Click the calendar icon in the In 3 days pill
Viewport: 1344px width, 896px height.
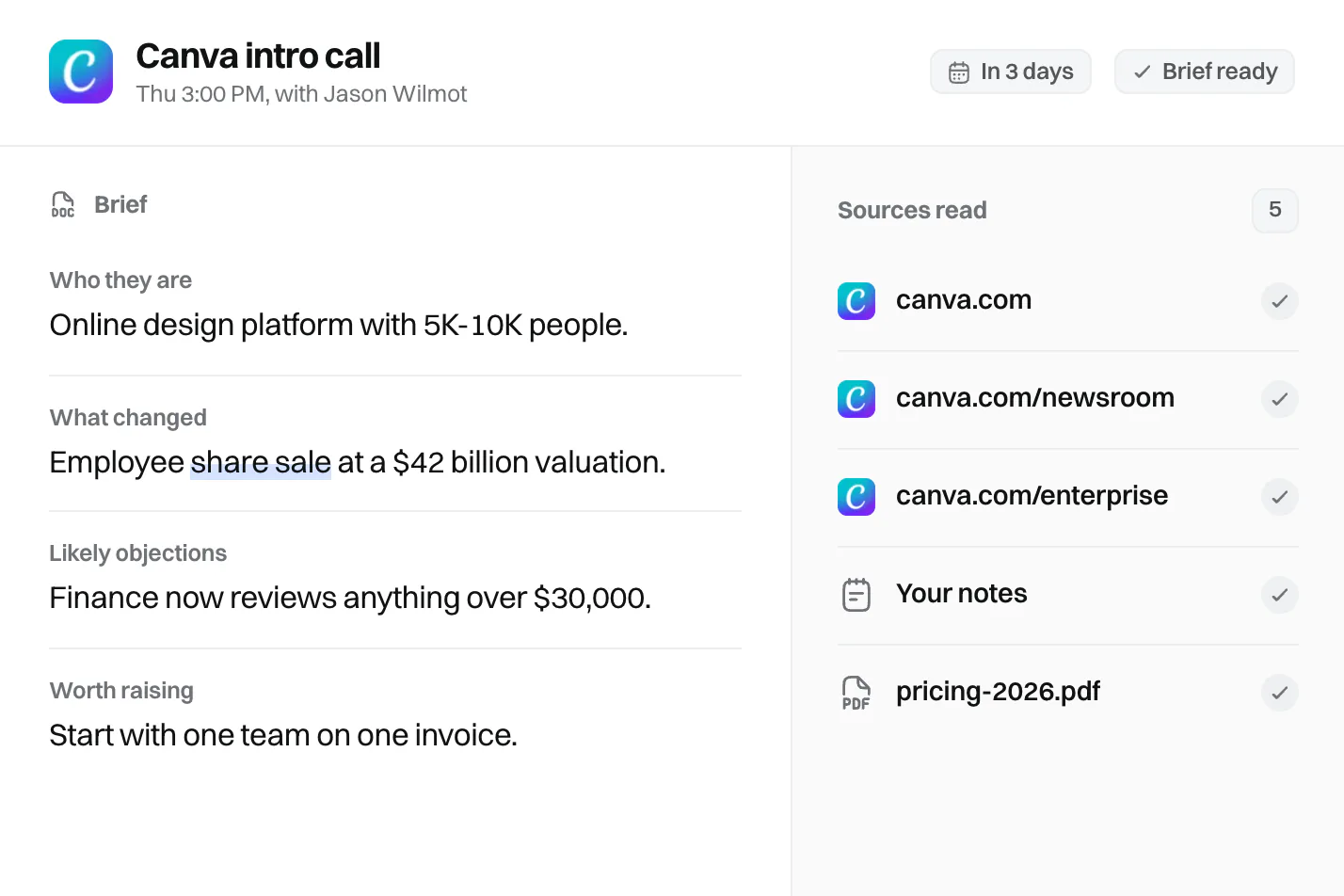(959, 72)
